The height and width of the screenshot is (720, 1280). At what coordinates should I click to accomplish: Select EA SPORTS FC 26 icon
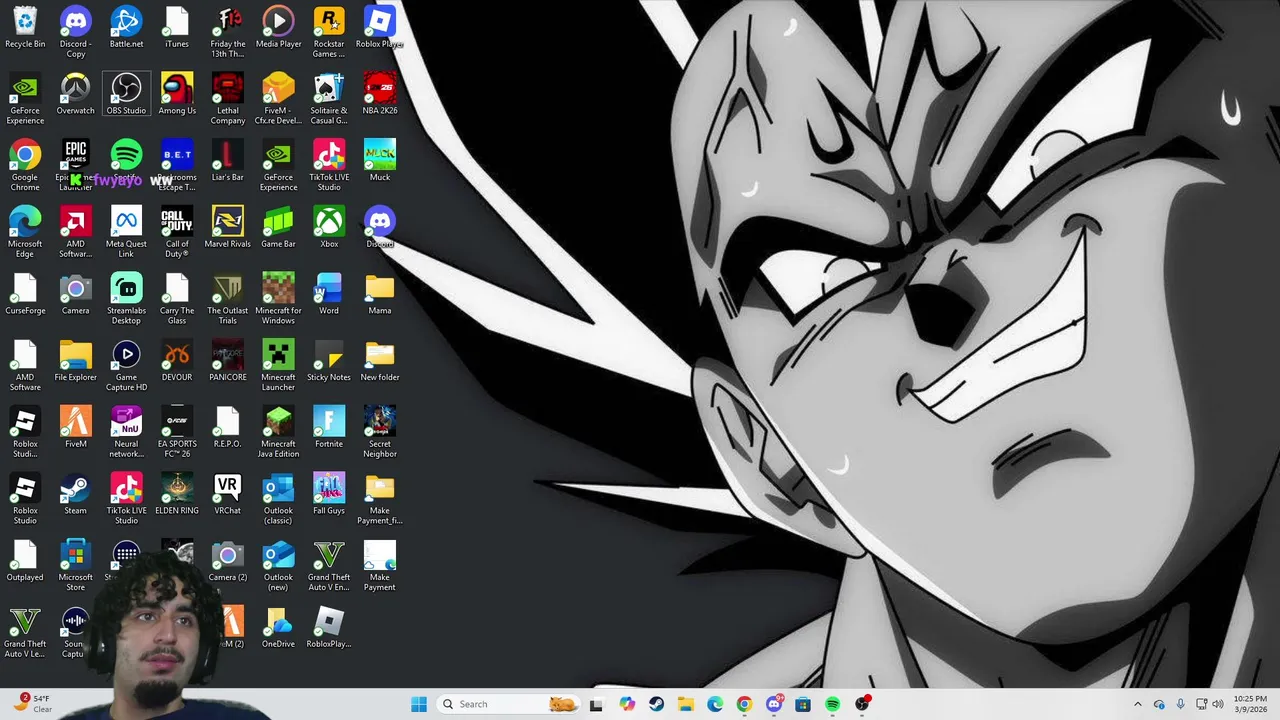click(x=177, y=433)
